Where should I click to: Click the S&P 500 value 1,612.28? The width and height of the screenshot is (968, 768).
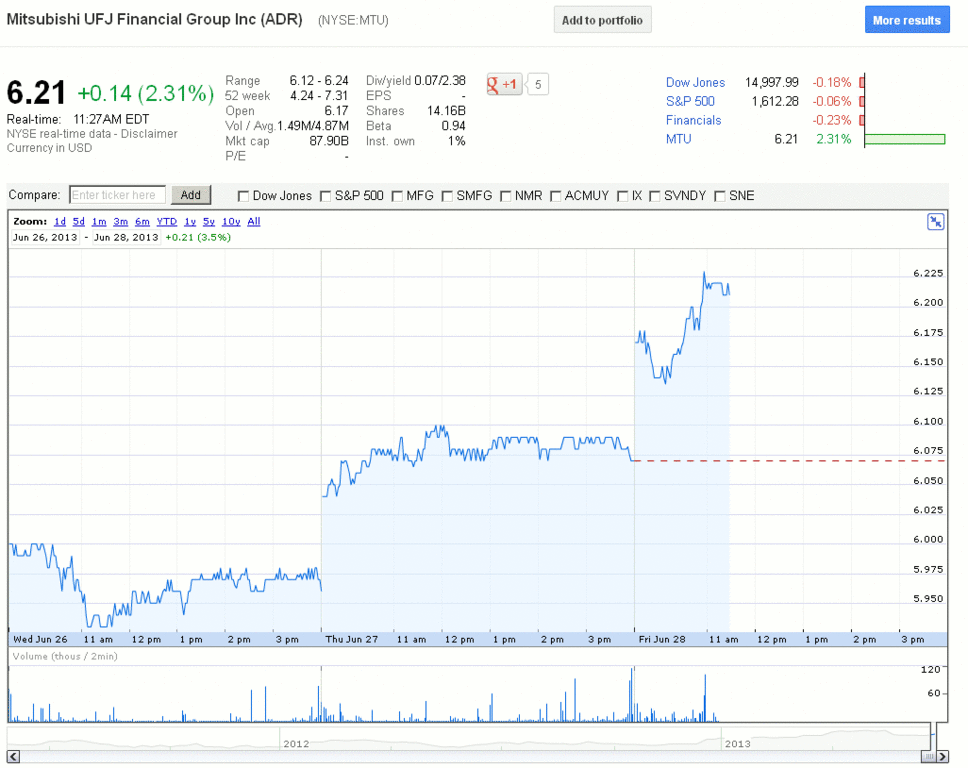[x=775, y=101]
